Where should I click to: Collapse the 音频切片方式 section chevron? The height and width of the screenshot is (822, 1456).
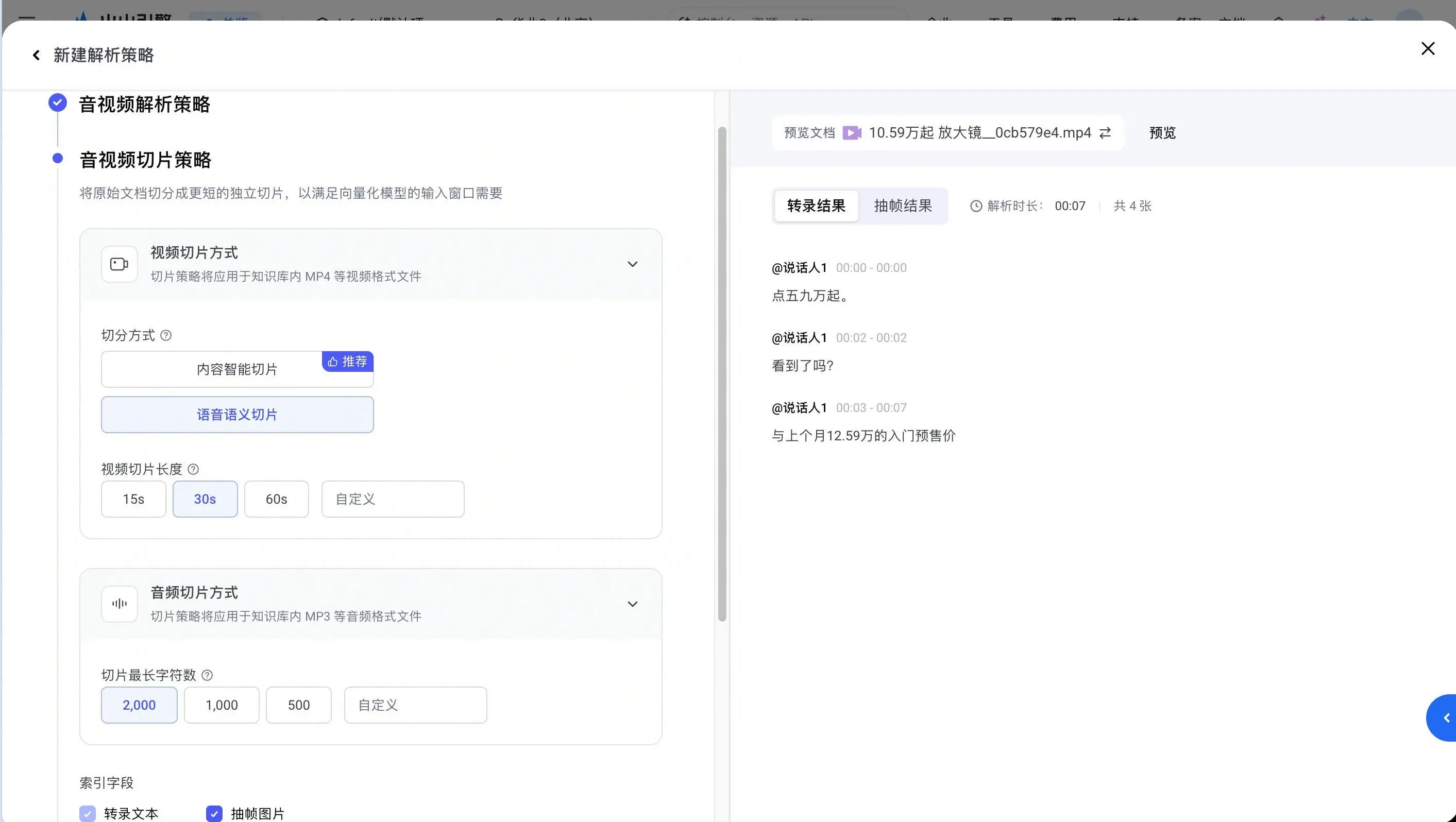click(633, 603)
